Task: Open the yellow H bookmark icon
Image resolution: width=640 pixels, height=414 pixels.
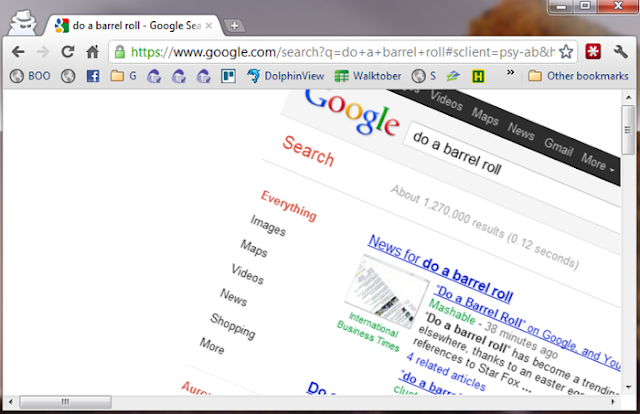Action: [478, 76]
